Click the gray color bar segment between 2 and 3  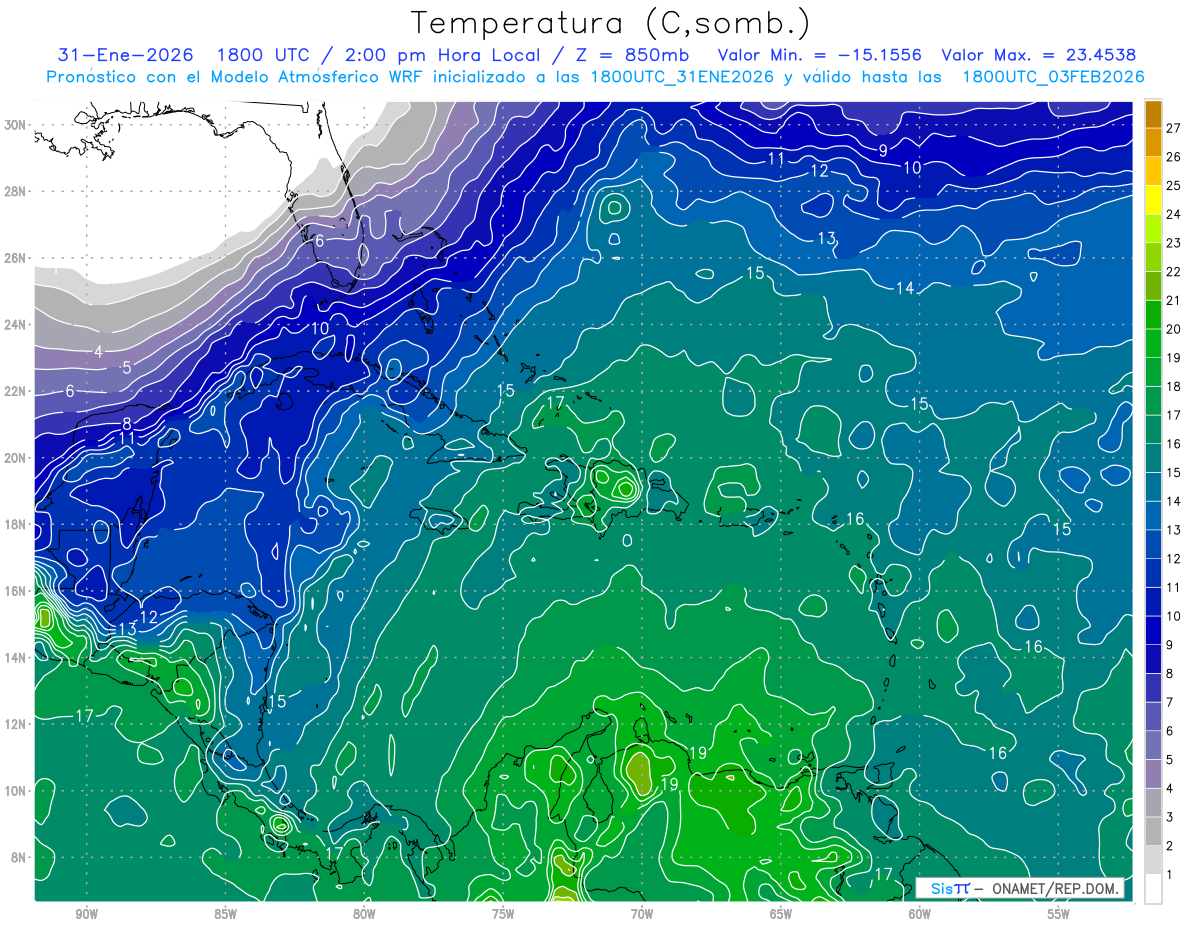point(1153,831)
